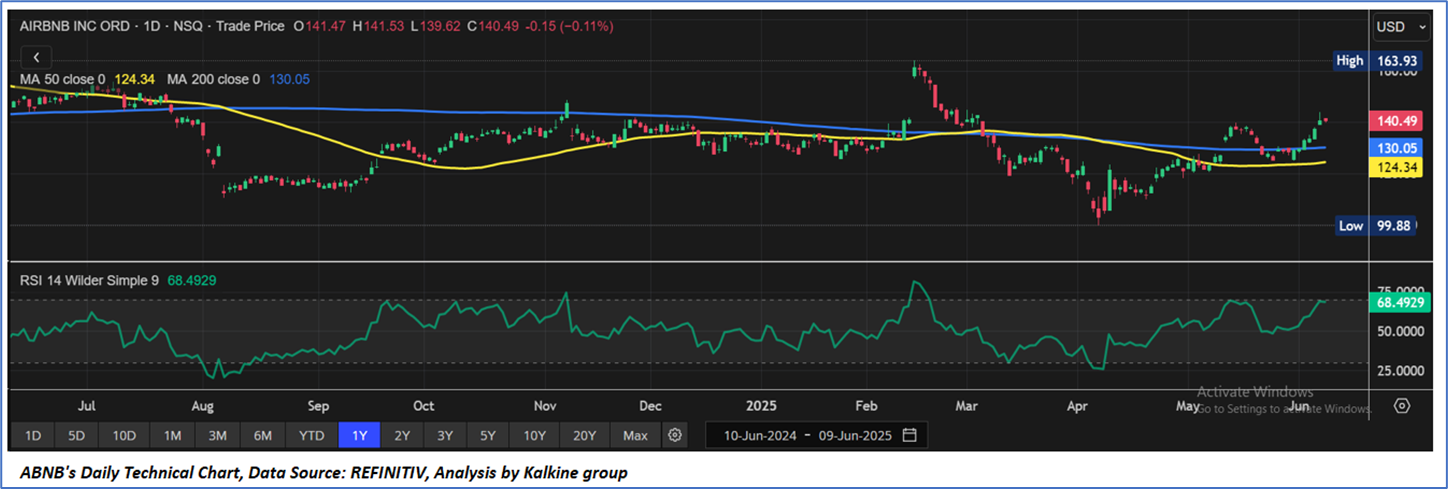The width and height of the screenshot is (1448, 489).
Task: Select the 1Y time range
Action: (x=359, y=435)
